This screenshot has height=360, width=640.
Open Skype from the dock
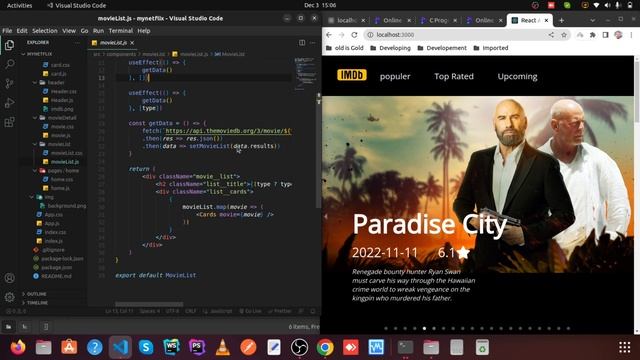(146, 347)
